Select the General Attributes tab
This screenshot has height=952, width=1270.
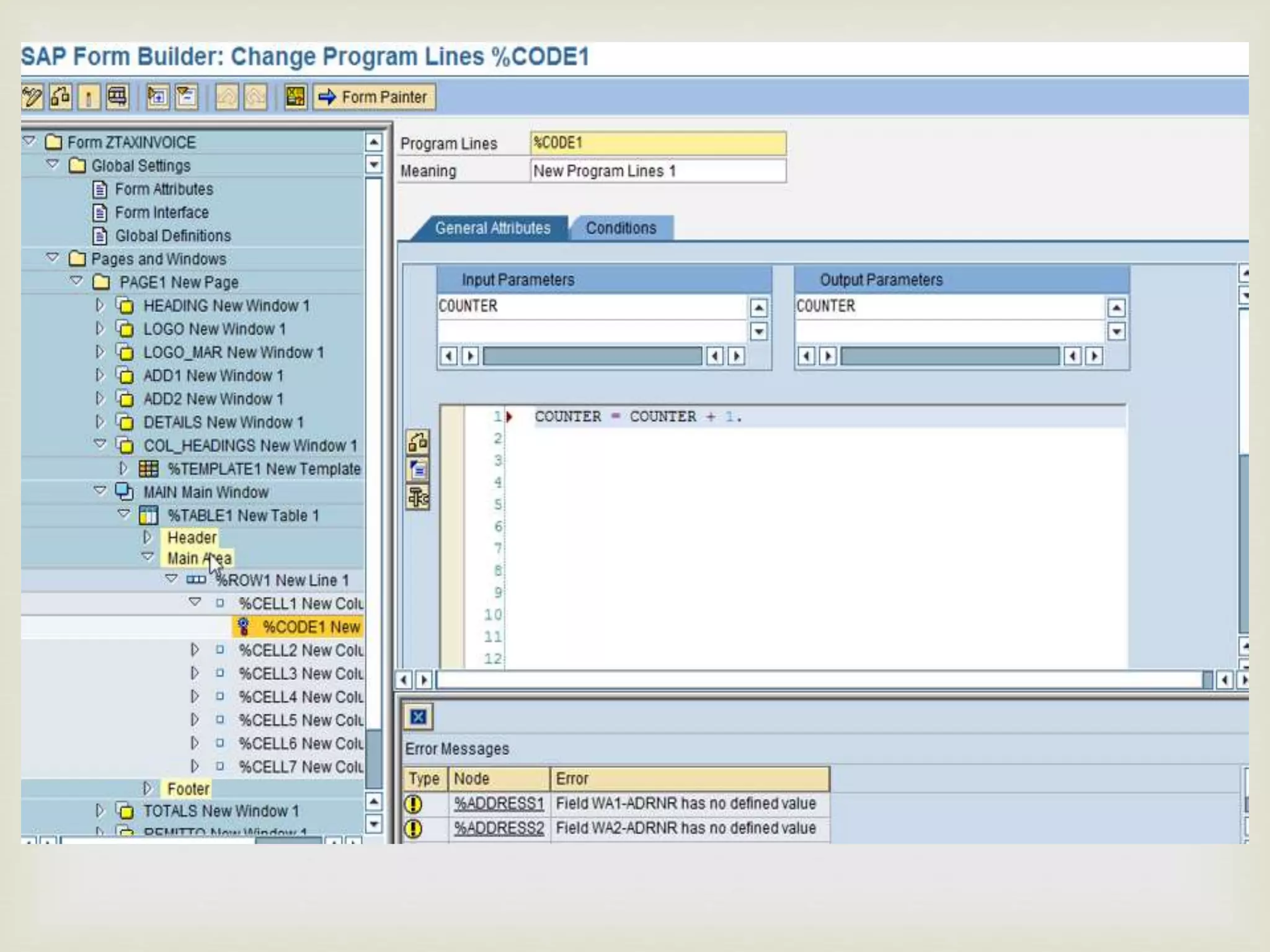tap(492, 228)
